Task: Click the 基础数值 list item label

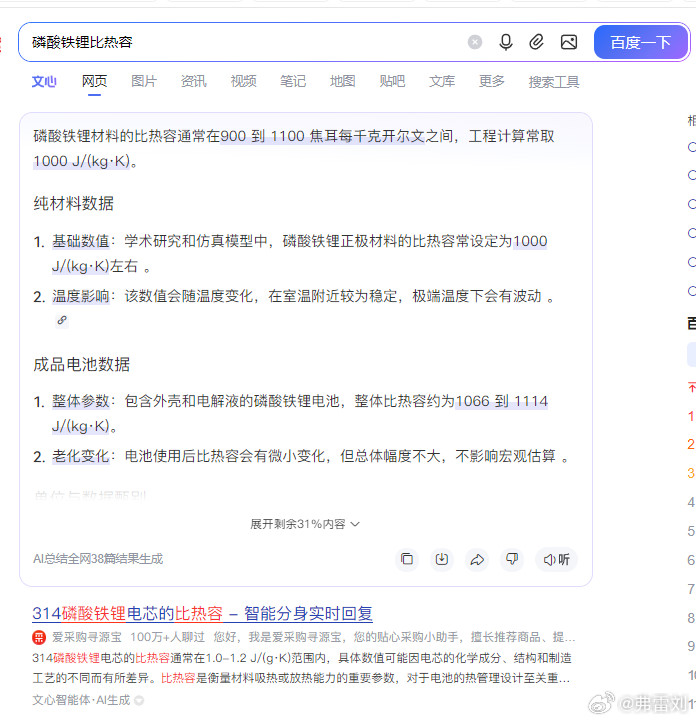Action: [81, 241]
